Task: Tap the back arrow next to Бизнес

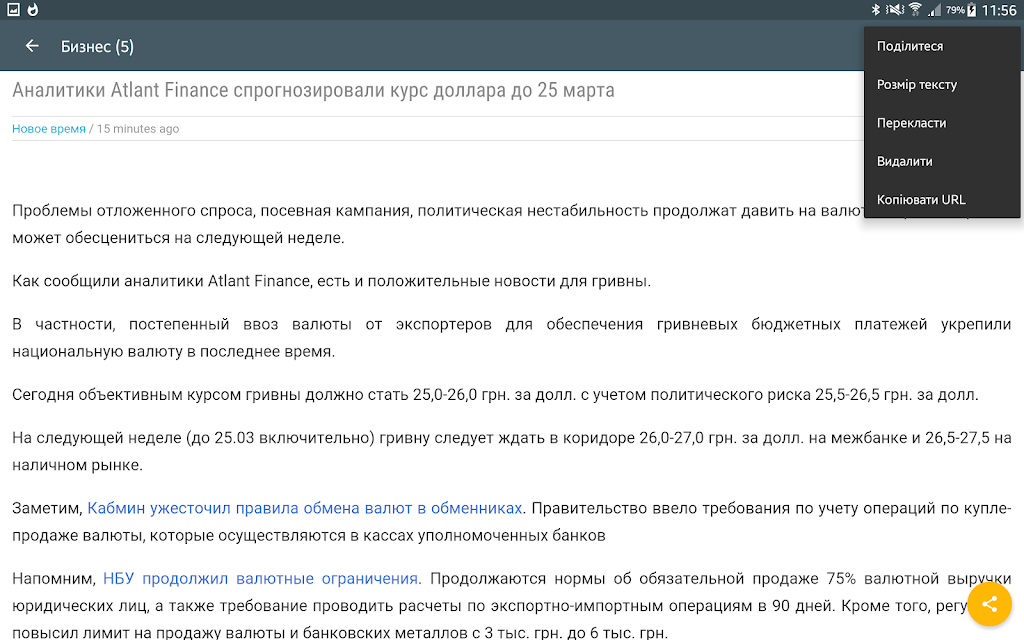Action: click(x=32, y=46)
